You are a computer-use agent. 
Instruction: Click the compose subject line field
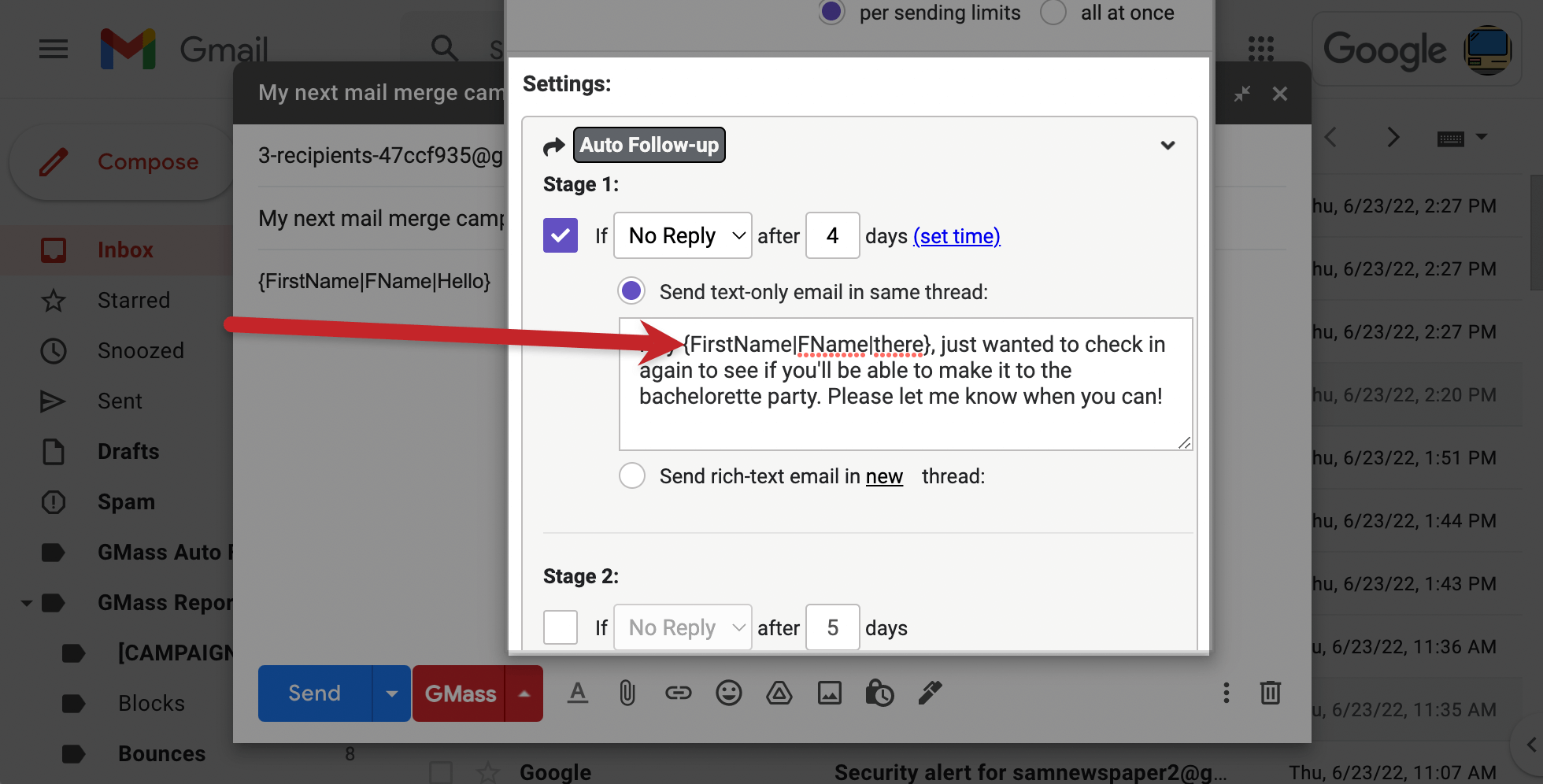tap(381, 218)
